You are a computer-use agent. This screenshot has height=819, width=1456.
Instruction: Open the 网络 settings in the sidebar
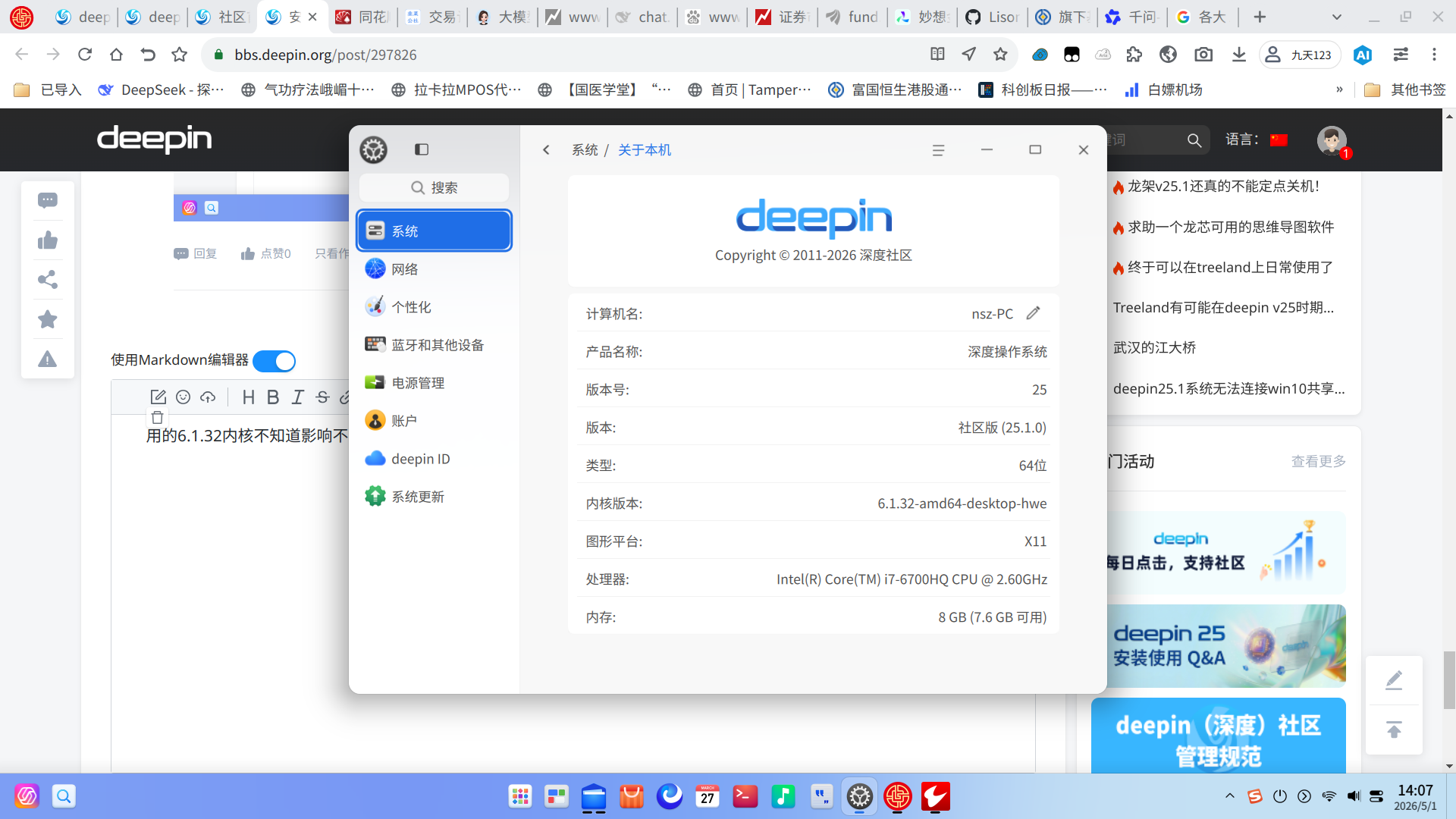tap(434, 269)
